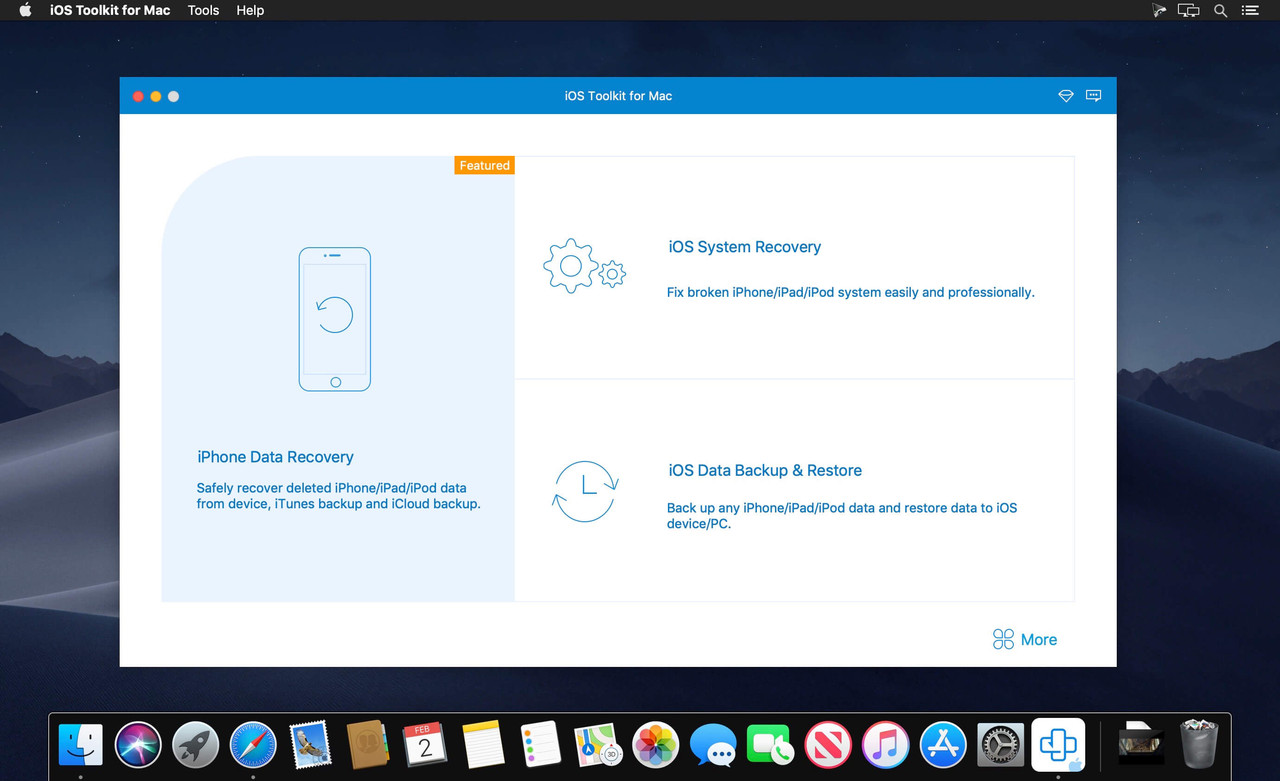Open FaceTime from the Dock
The height and width of the screenshot is (781, 1280).
pos(770,745)
